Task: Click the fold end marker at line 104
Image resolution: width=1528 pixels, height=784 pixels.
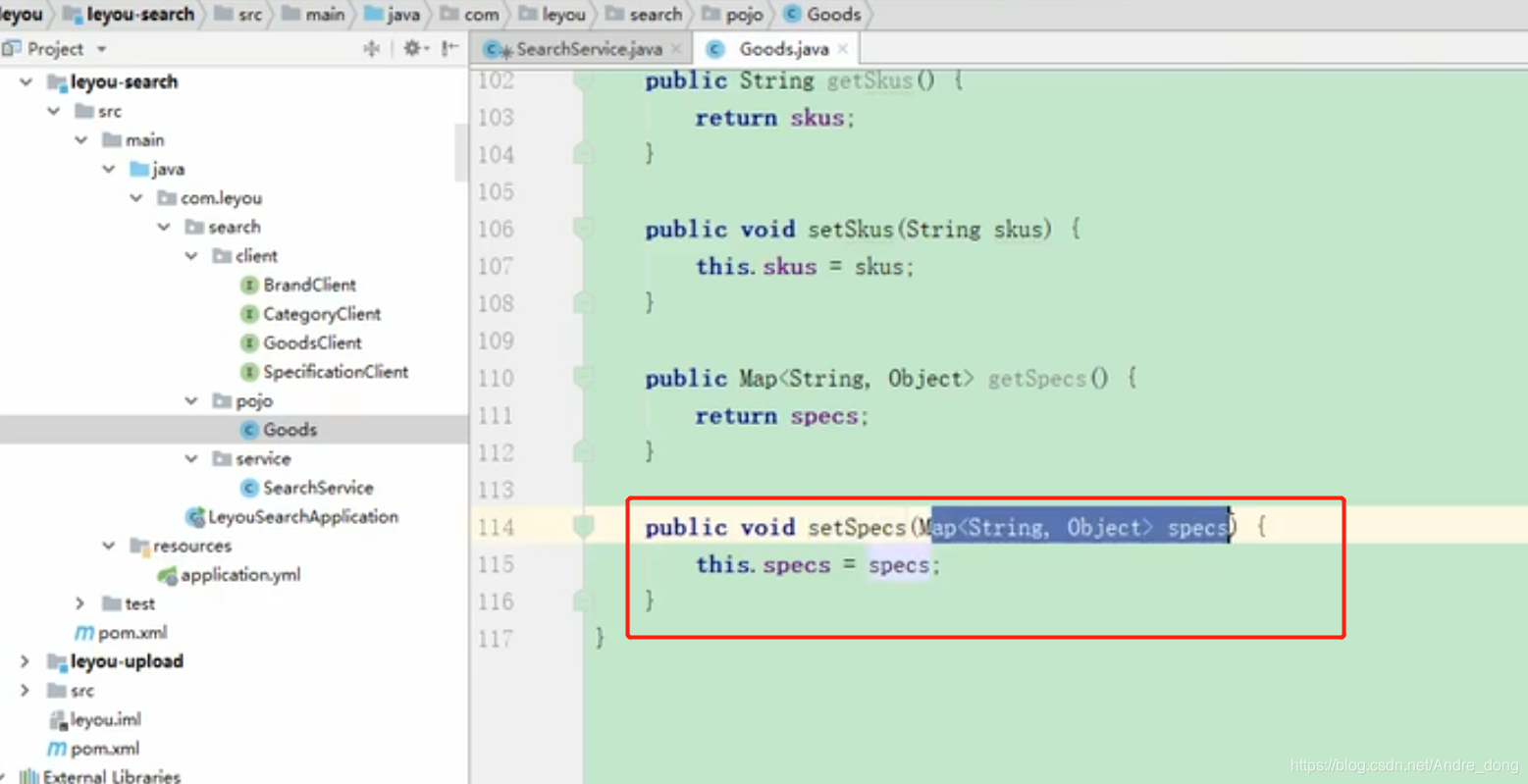Action: [584, 154]
